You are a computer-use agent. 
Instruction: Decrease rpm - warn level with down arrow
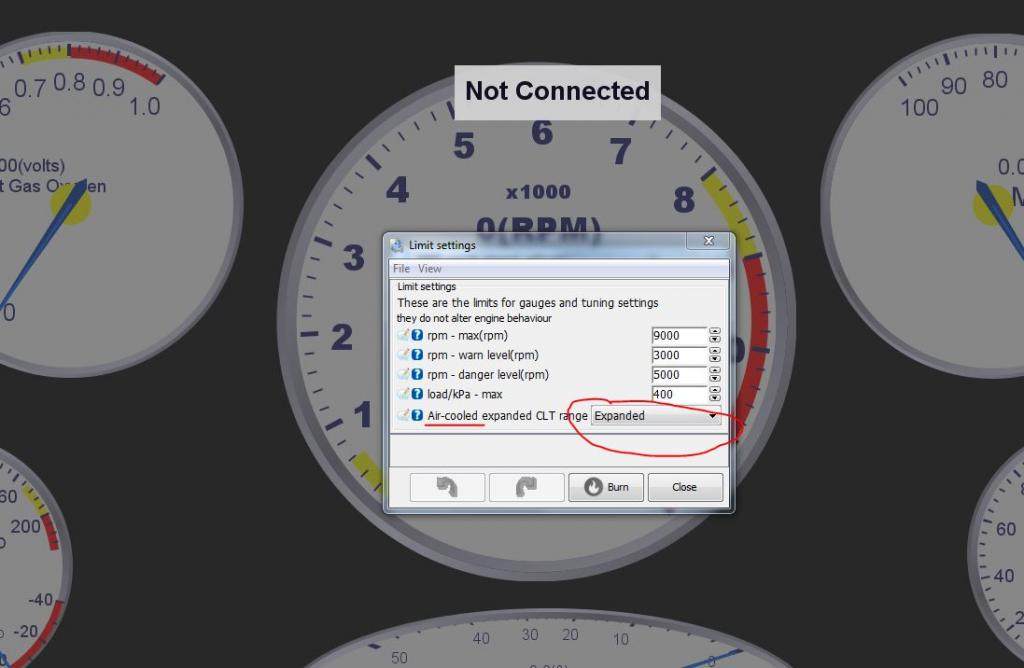point(714,358)
